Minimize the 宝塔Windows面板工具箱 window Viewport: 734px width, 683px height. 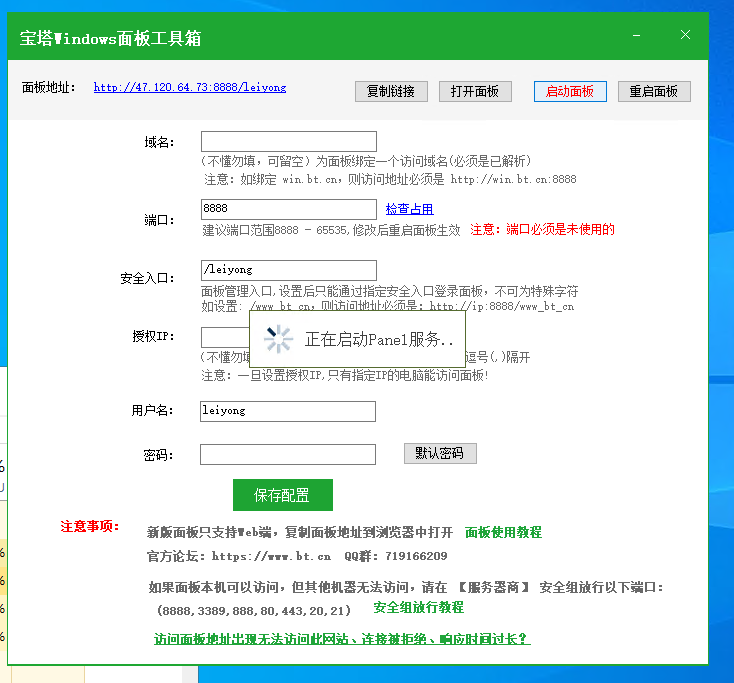(x=636, y=35)
